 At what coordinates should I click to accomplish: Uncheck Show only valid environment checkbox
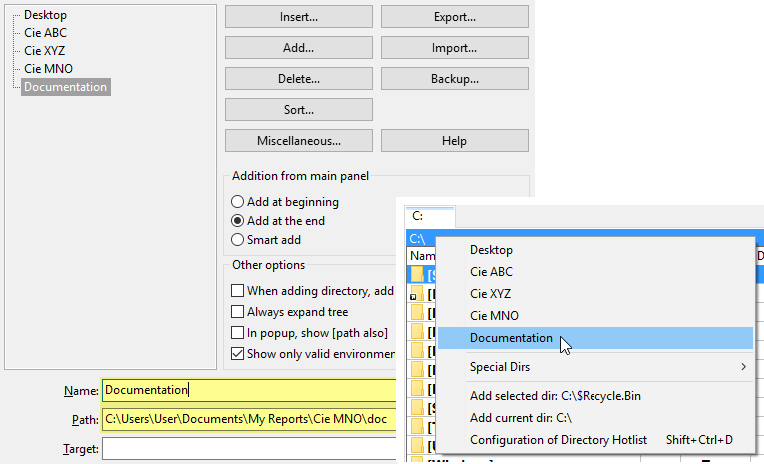click(x=238, y=353)
